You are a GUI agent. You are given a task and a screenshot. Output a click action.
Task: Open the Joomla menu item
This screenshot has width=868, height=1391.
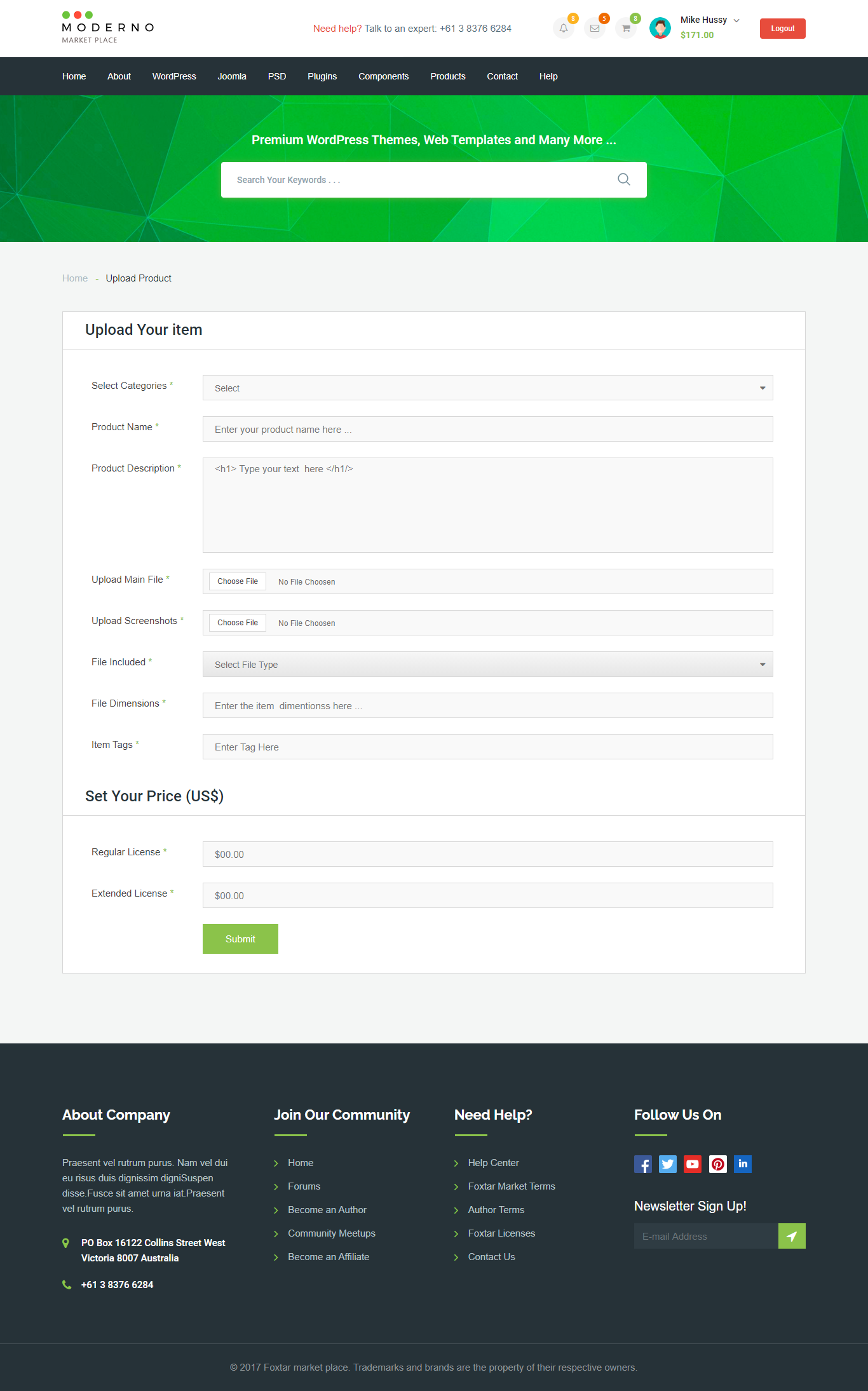[x=232, y=76]
